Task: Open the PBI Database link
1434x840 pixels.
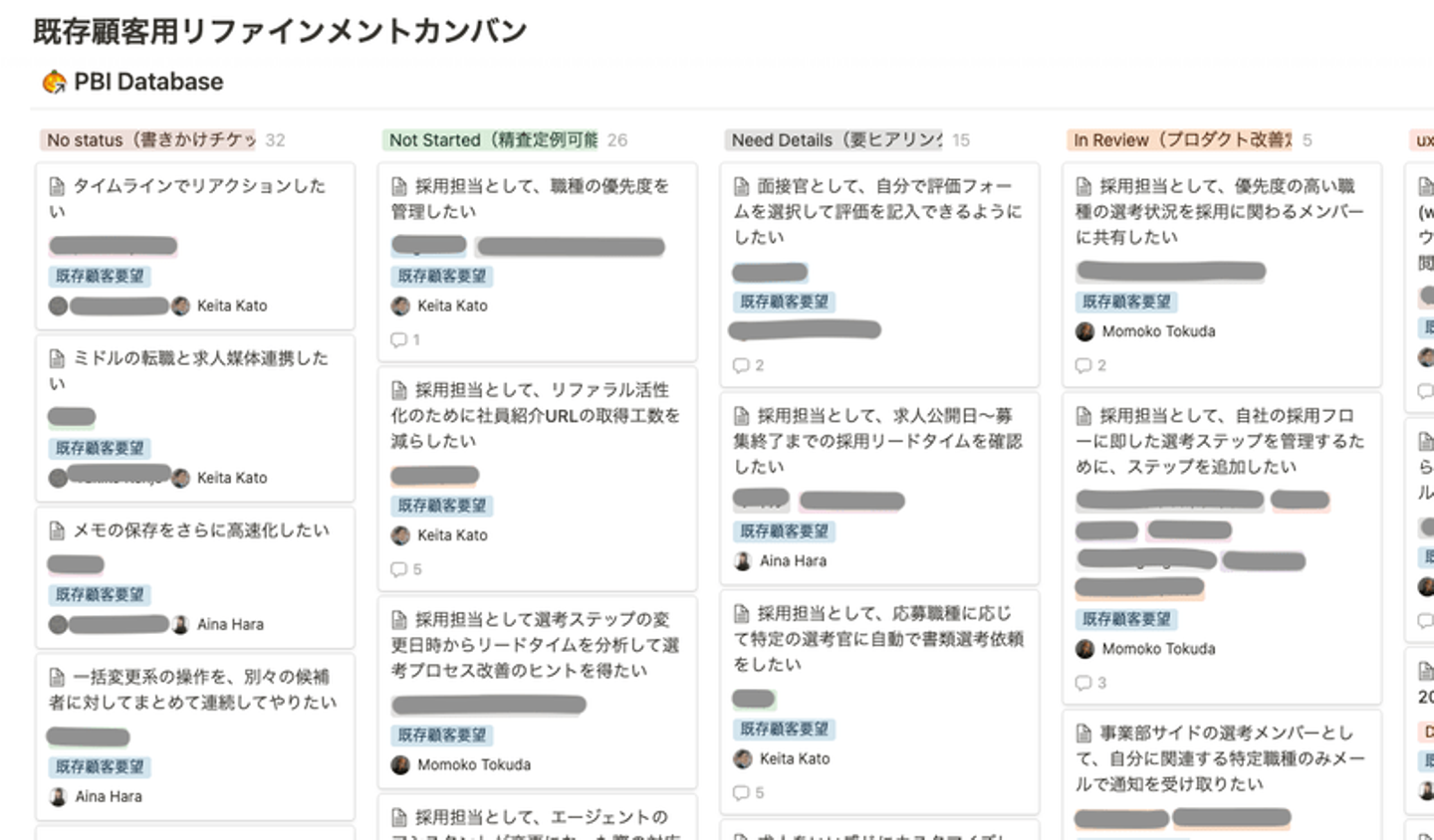Action: pyautogui.click(x=148, y=82)
